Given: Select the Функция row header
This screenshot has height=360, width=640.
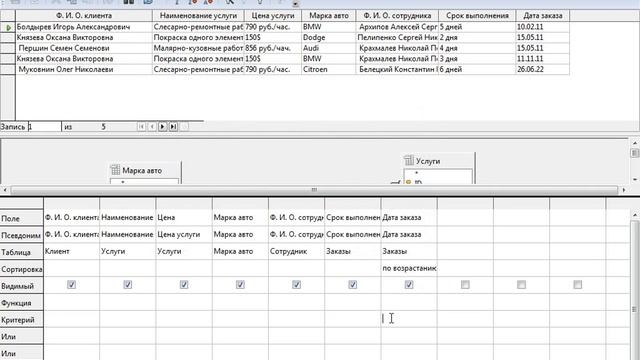Looking at the screenshot, I should (22, 303).
